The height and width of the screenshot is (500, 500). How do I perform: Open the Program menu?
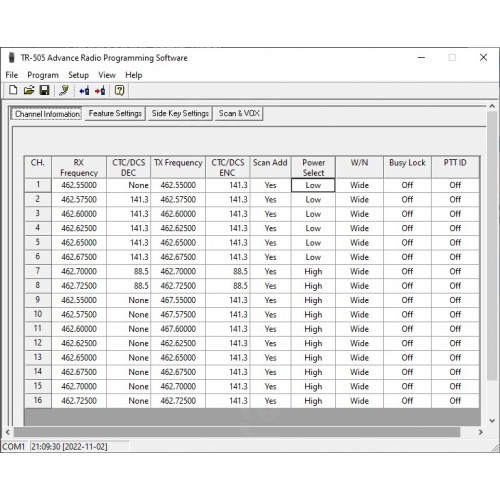click(43, 75)
